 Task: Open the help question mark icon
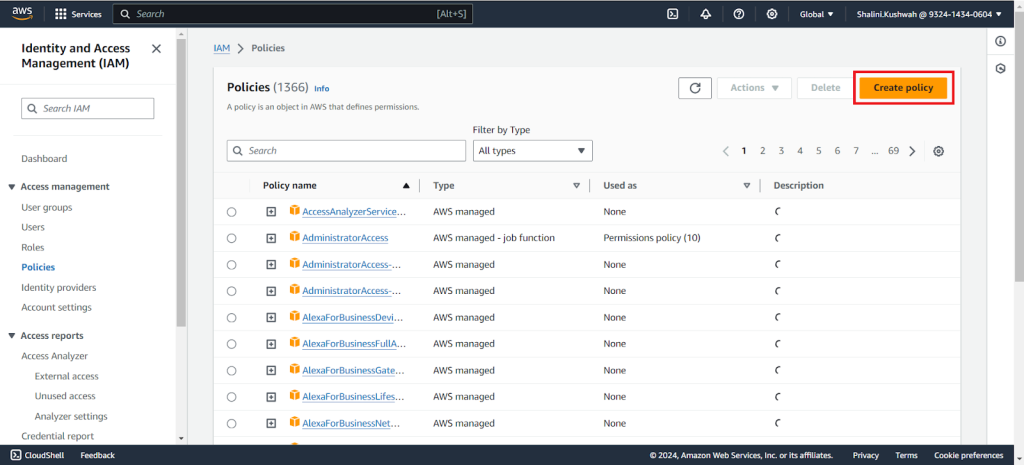coord(739,14)
